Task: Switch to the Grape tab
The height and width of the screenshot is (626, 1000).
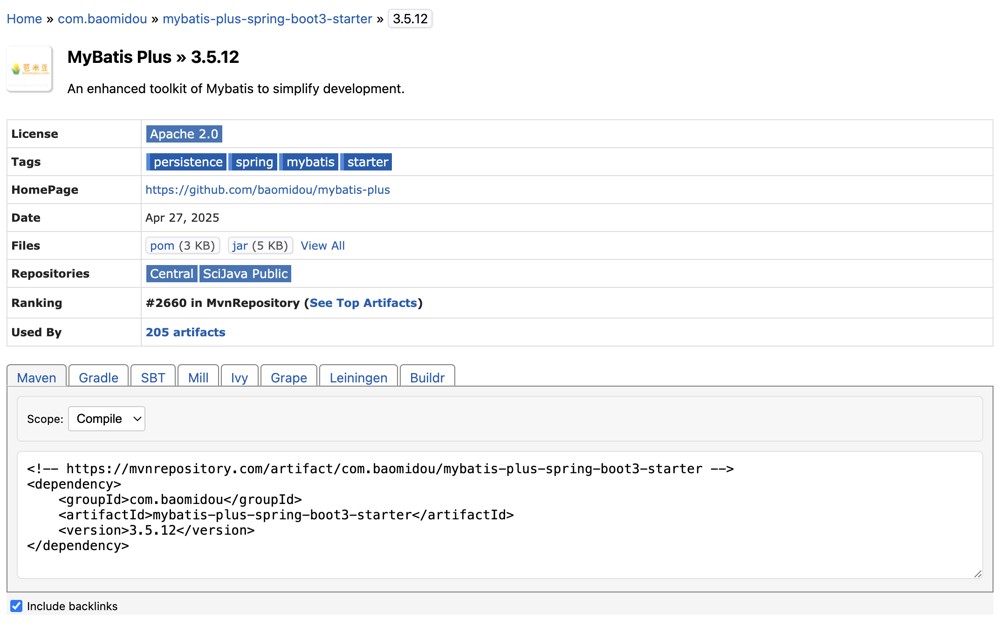Action: [289, 377]
